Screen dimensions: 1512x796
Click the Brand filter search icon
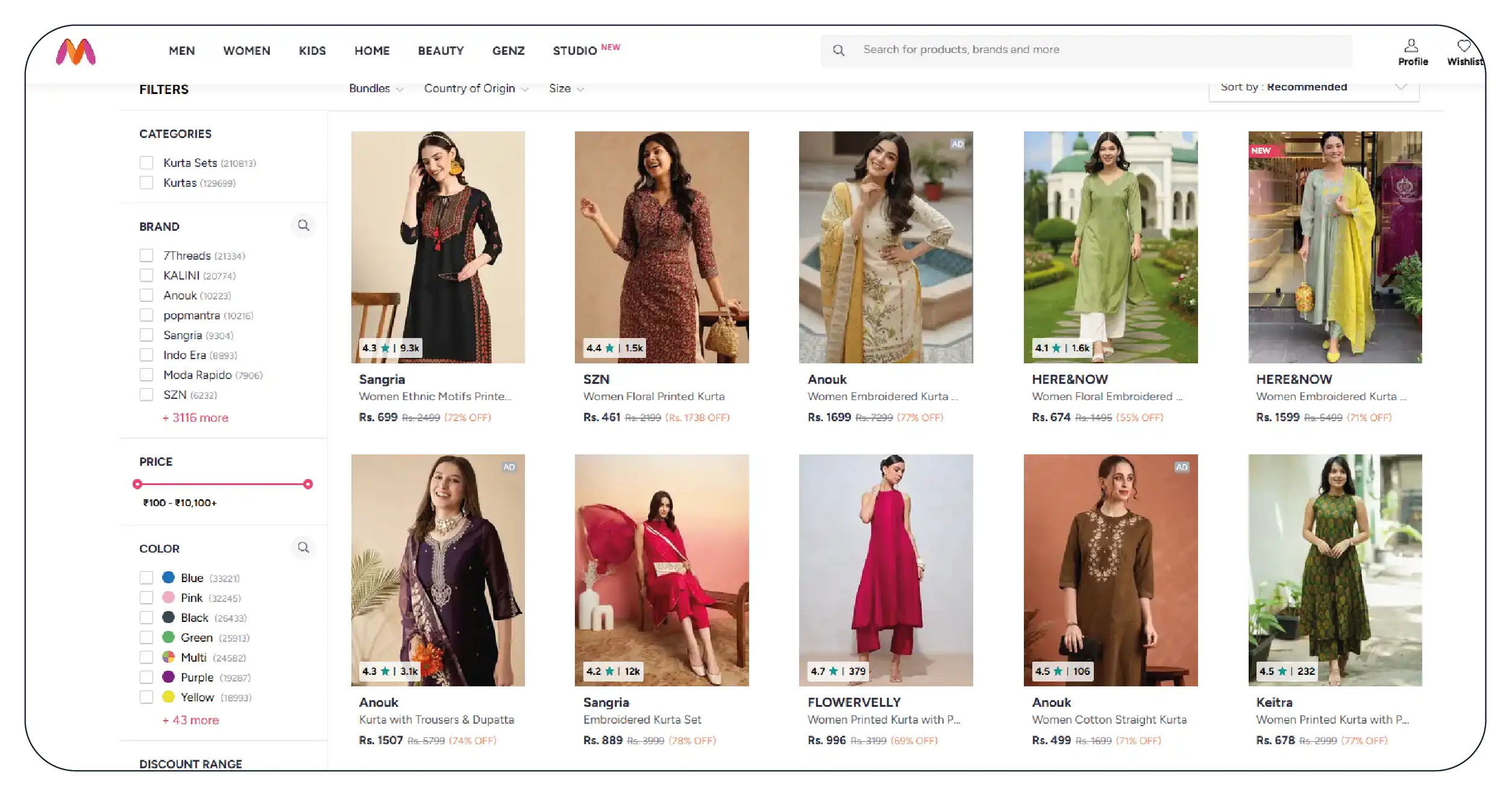click(x=303, y=225)
